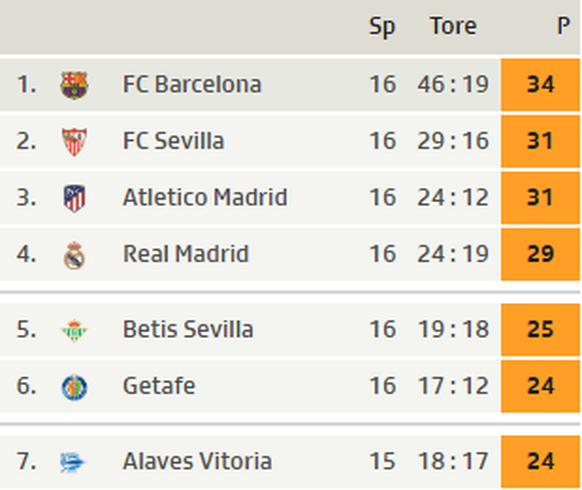Click the FC Sevilla club crest
This screenshot has height=490, width=582.
tap(74, 141)
